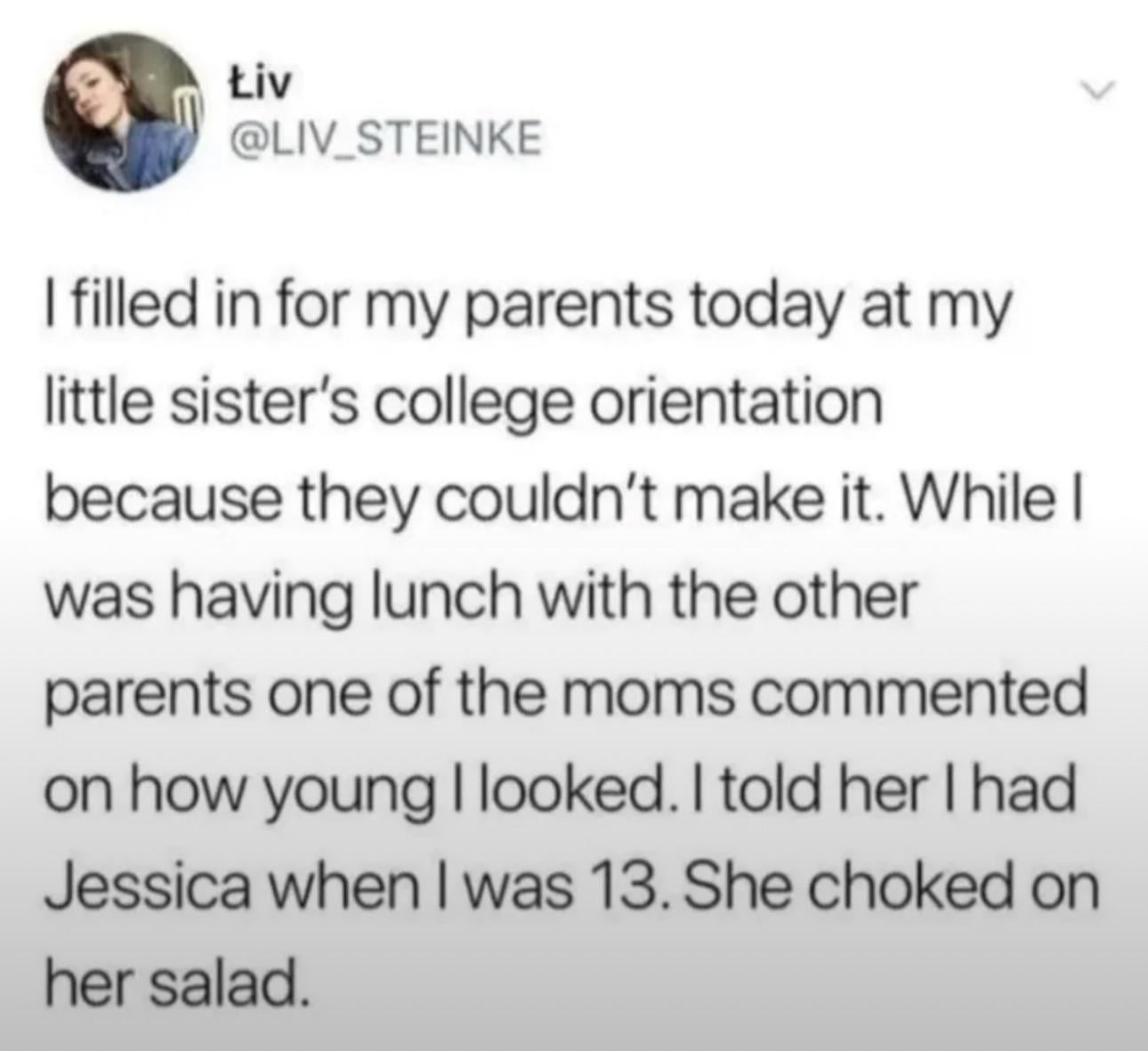Image resolution: width=1148 pixels, height=1051 pixels.
Task: Click the word "Jessica" in the tweet
Action: click(x=146, y=887)
